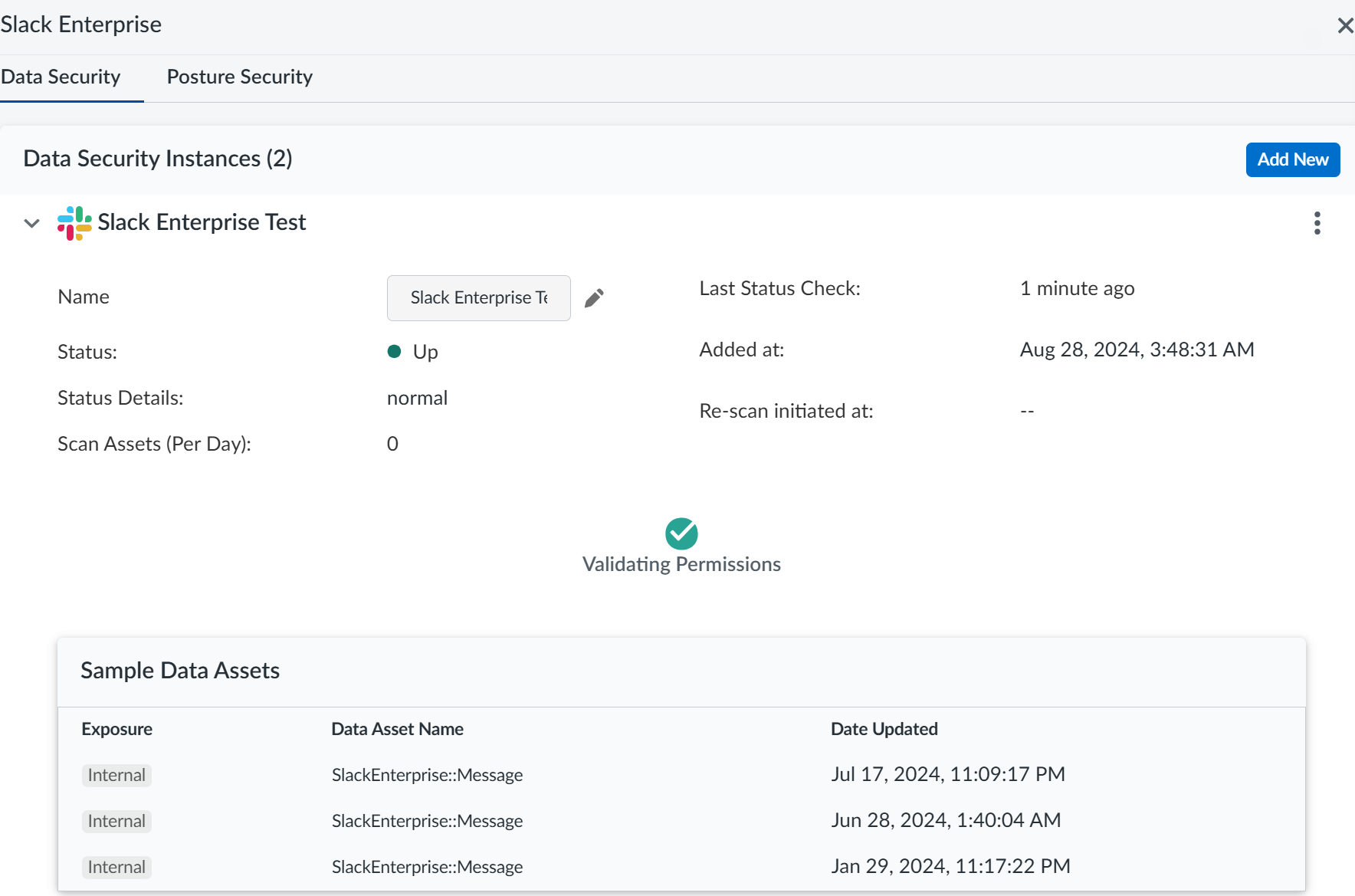Image resolution: width=1355 pixels, height=896 pixels.
Task: Select asset updated Jun 28, 2024
Action: (427, 821)
